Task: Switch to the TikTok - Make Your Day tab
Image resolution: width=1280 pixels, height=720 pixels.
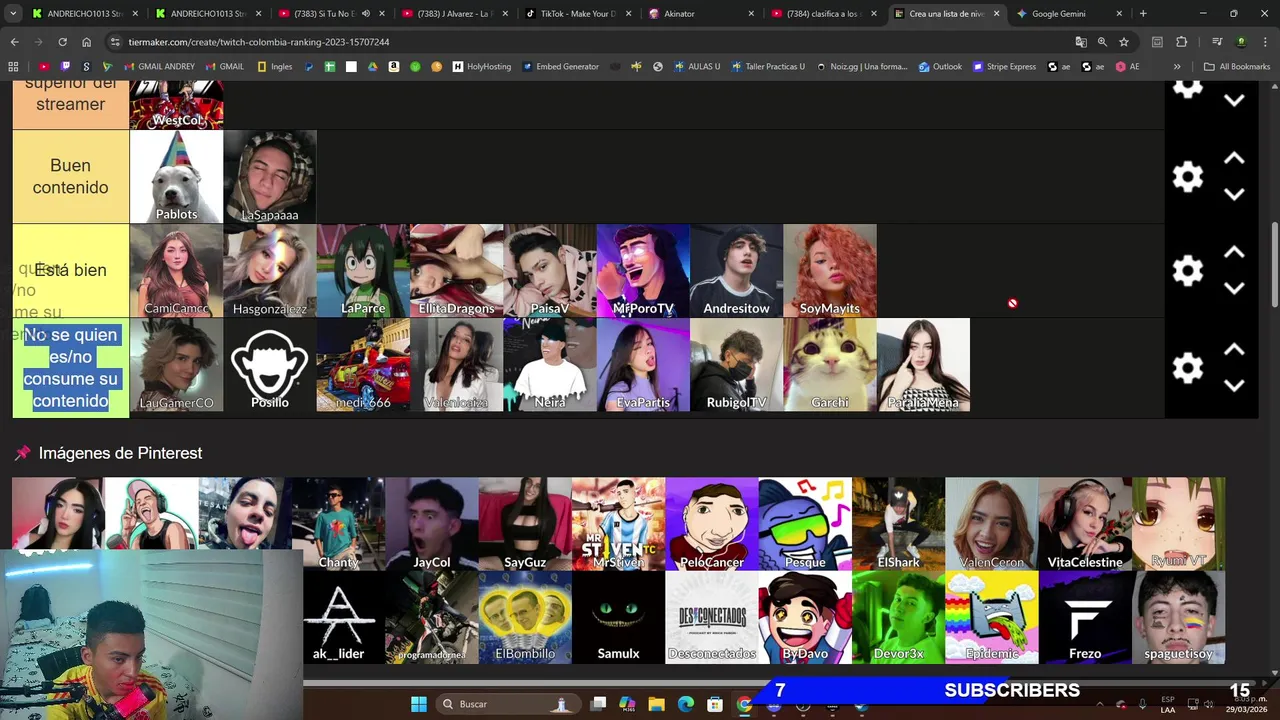Action: (577, 14)
